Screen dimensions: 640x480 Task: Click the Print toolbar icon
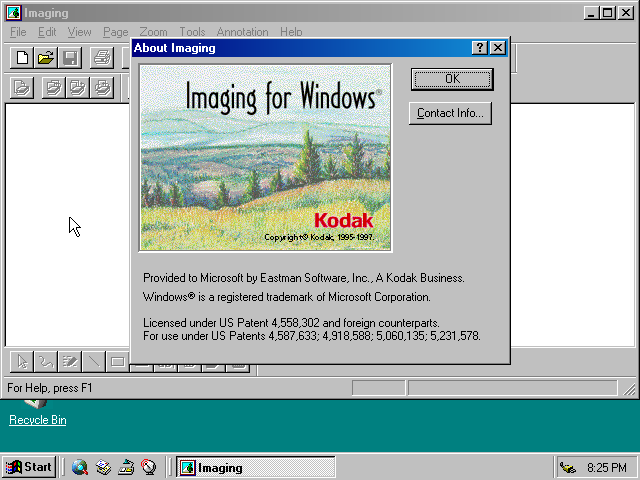[102, 58]
